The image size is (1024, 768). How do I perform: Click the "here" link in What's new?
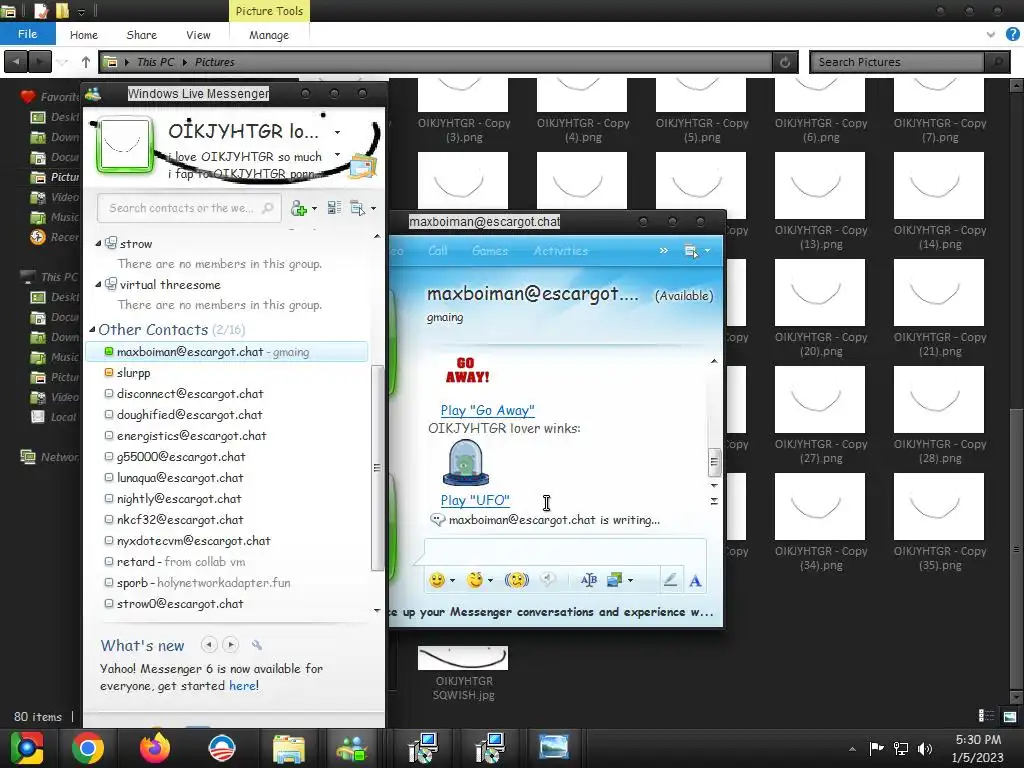point(243,686)
